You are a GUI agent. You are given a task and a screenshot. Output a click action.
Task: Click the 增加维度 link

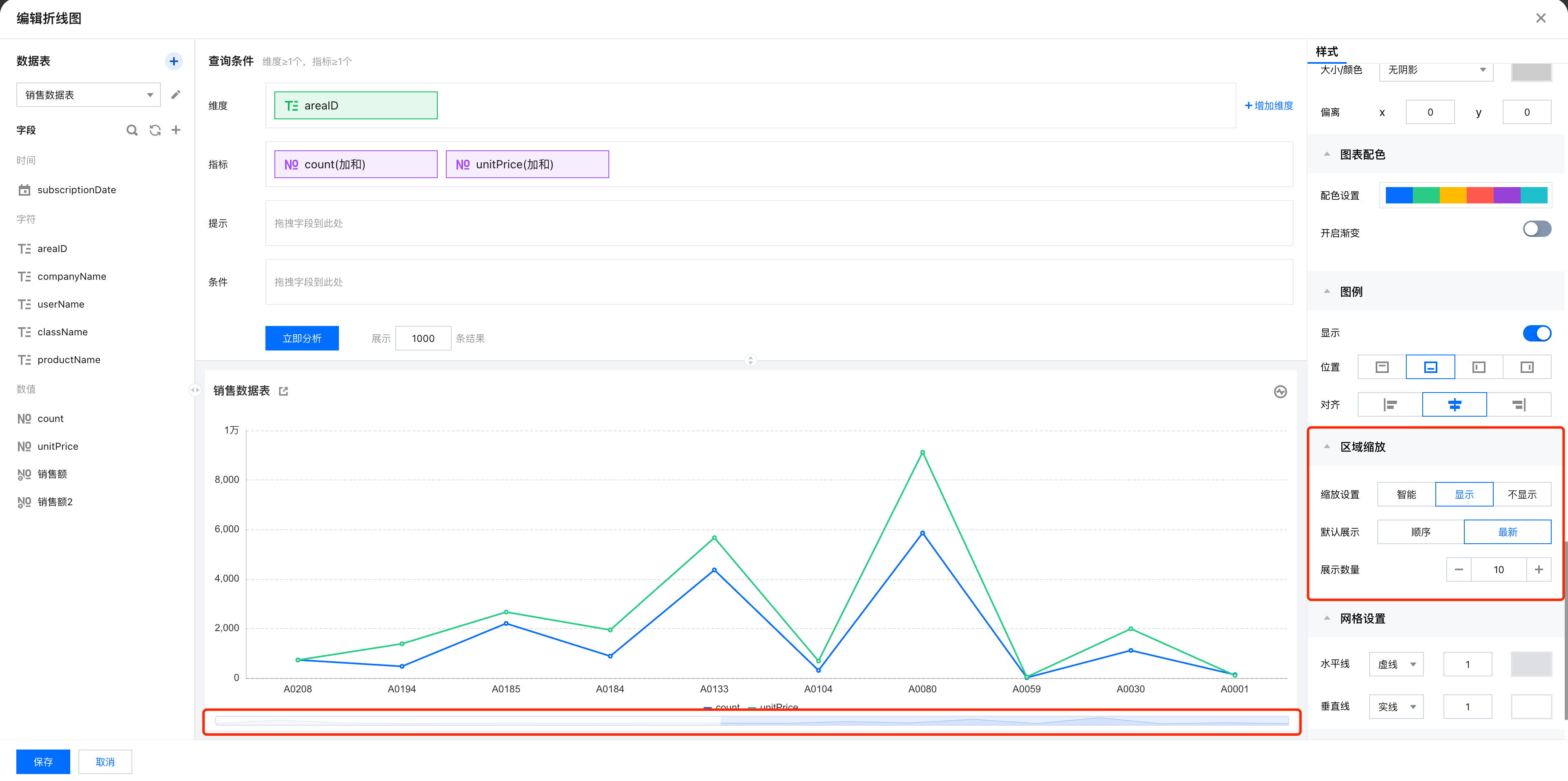(1269, 105)
